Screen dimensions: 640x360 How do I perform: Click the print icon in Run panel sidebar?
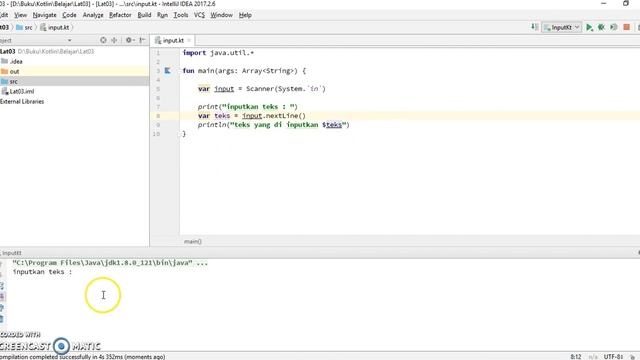coord(2,308)
